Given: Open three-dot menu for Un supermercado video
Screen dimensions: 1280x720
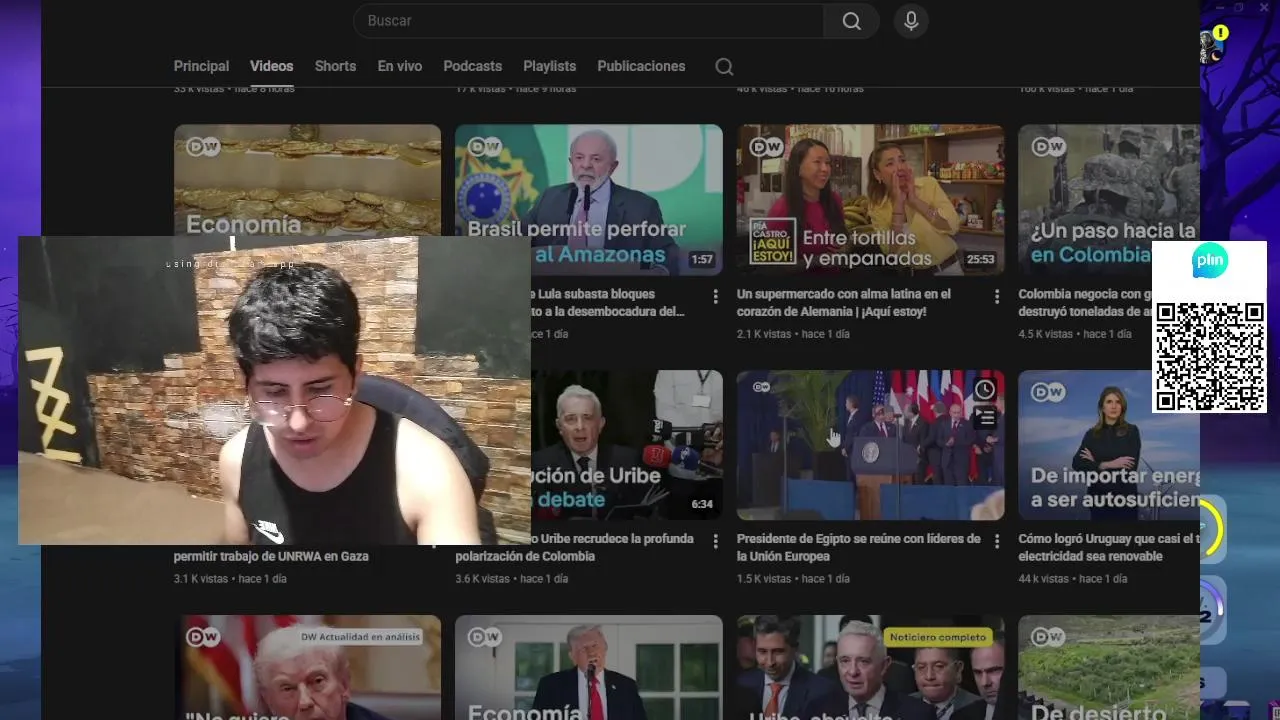Looking at the screenshot, I should coord(996,296).
